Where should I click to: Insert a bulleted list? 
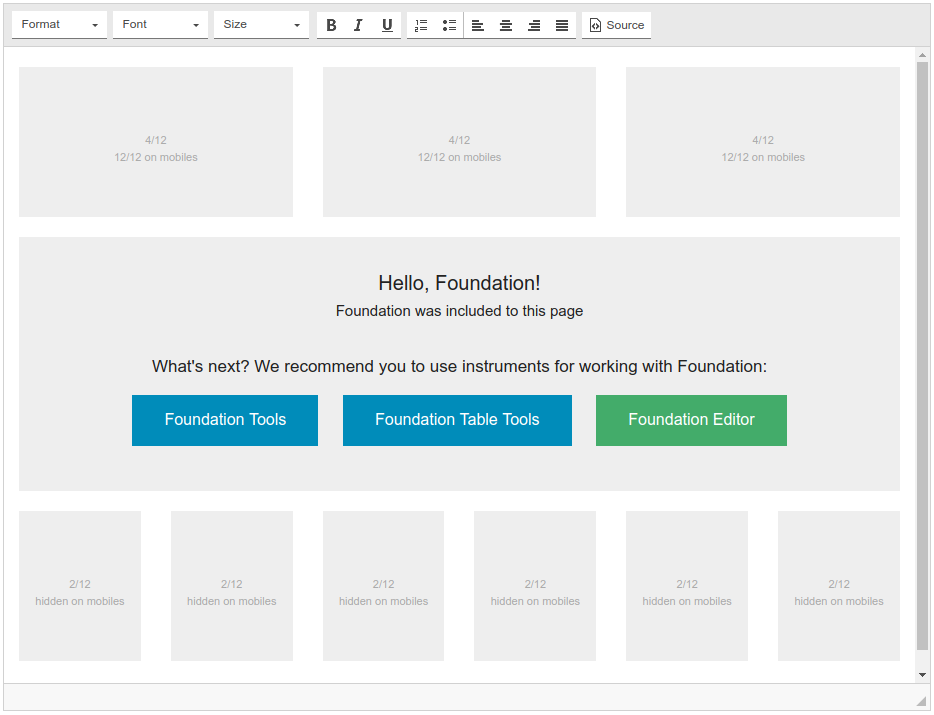pyautogui.click(x=449, y=25)
